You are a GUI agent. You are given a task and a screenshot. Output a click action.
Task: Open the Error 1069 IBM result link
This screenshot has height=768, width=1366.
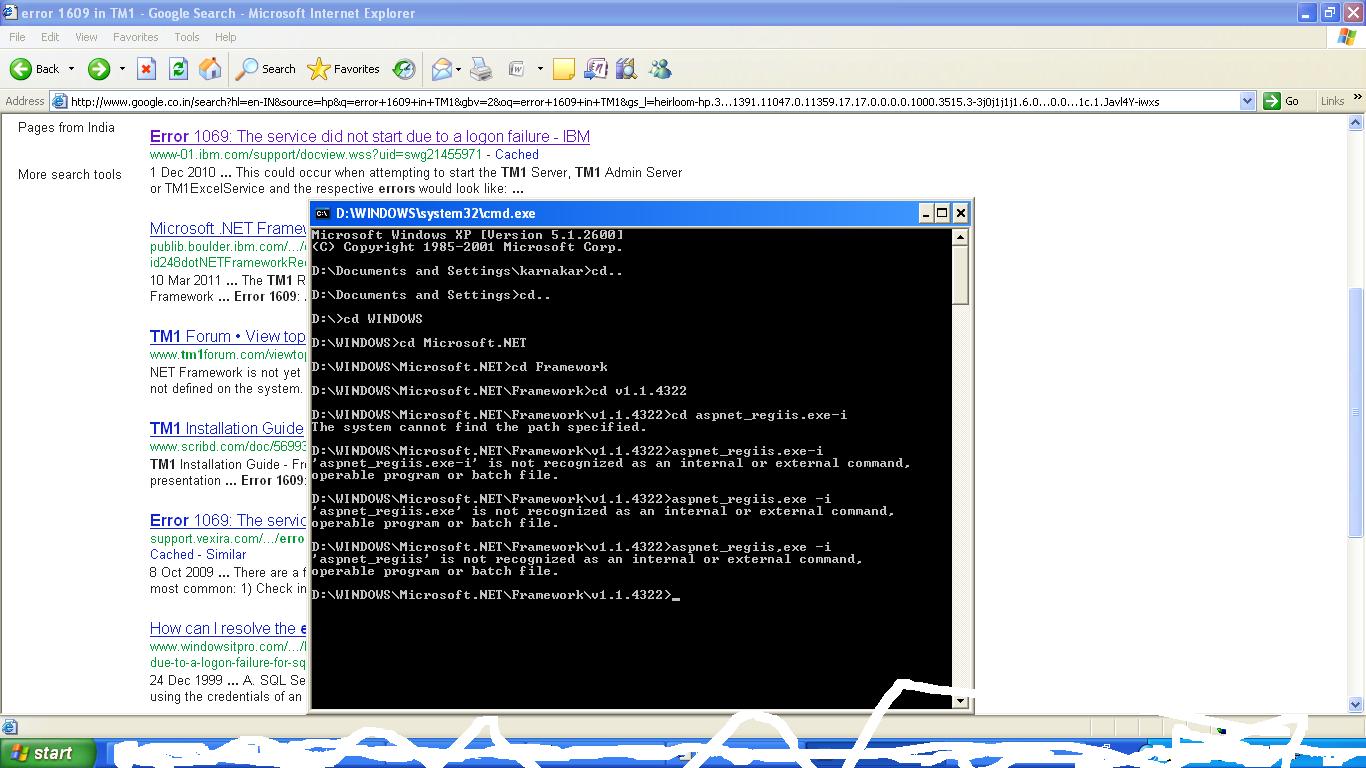pos(370,136)
